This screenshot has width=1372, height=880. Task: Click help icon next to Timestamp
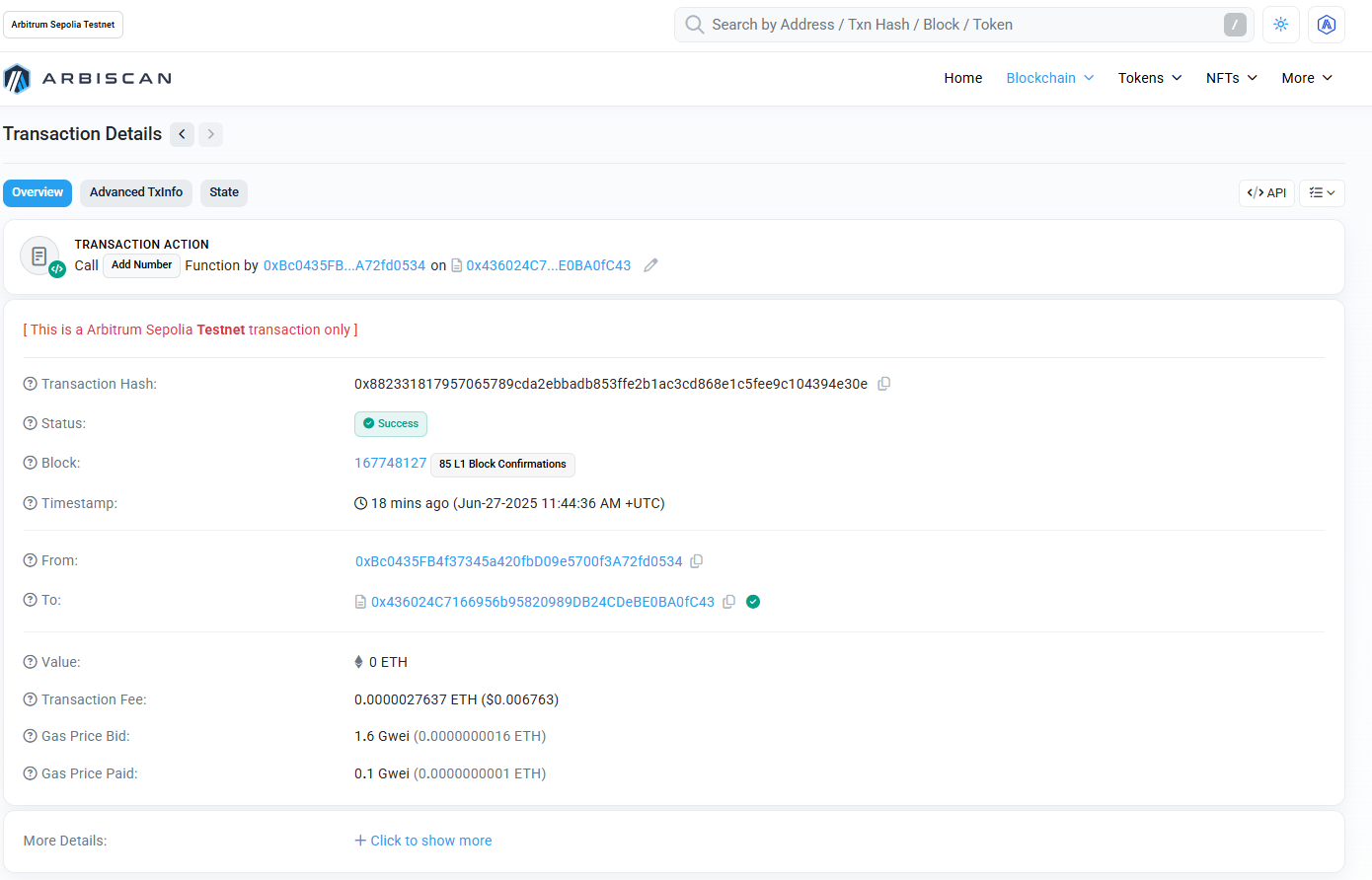pyautogui.click(x=31, y=503)
